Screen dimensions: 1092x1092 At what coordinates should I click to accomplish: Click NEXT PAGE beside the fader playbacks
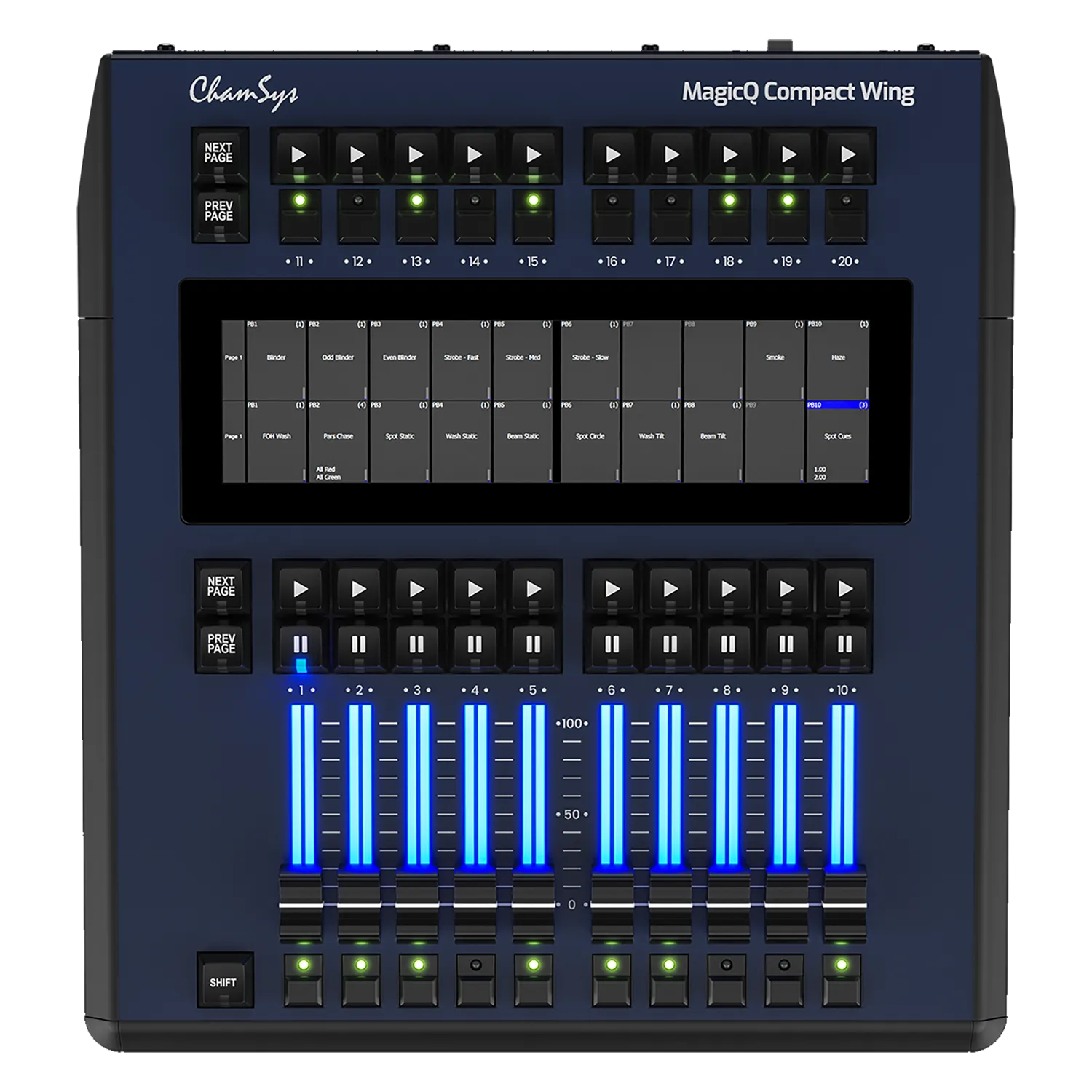click(222, 586)
